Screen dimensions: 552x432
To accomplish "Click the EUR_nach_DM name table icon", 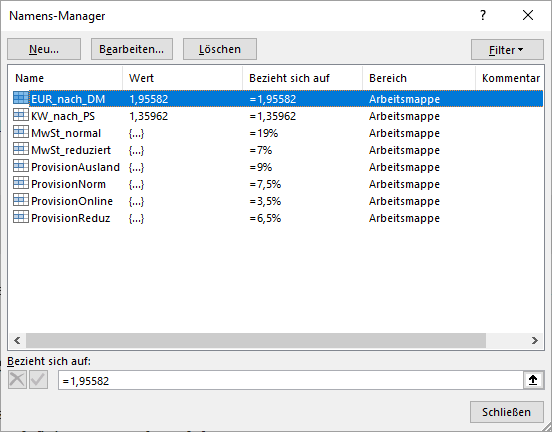I will [21, 98].
